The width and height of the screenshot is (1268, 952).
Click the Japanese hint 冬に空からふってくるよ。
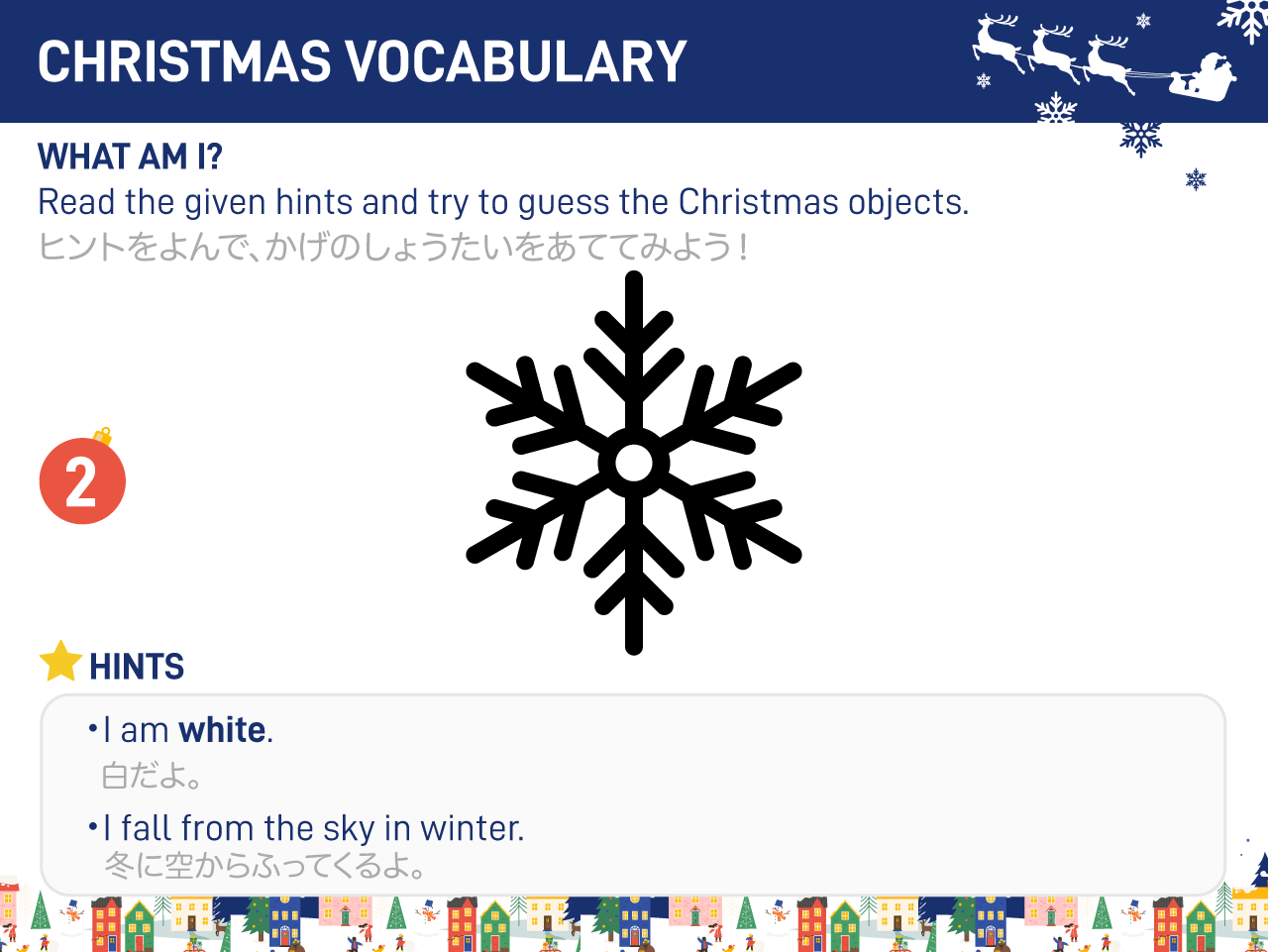[265, 866]
